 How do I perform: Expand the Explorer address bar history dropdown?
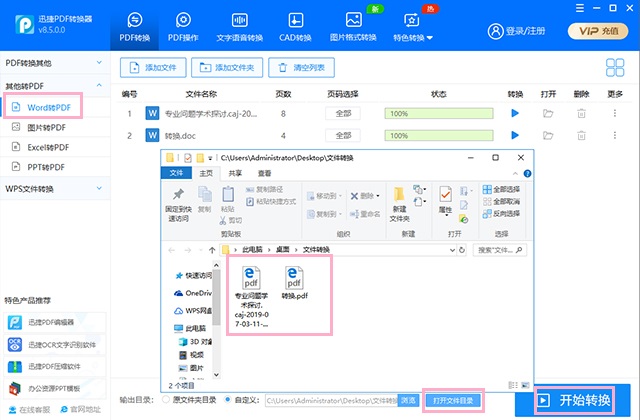(452, 250)
